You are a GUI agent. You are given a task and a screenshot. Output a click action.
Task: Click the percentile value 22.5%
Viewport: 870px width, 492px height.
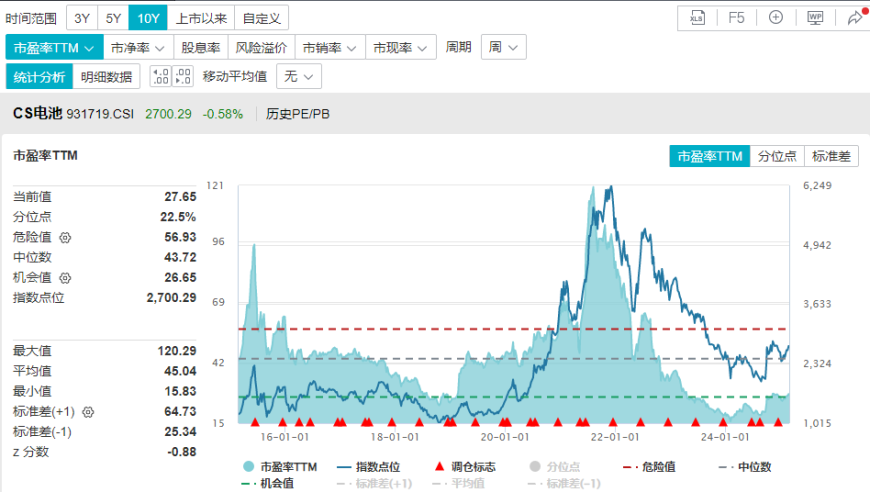[x=178, y=217]
